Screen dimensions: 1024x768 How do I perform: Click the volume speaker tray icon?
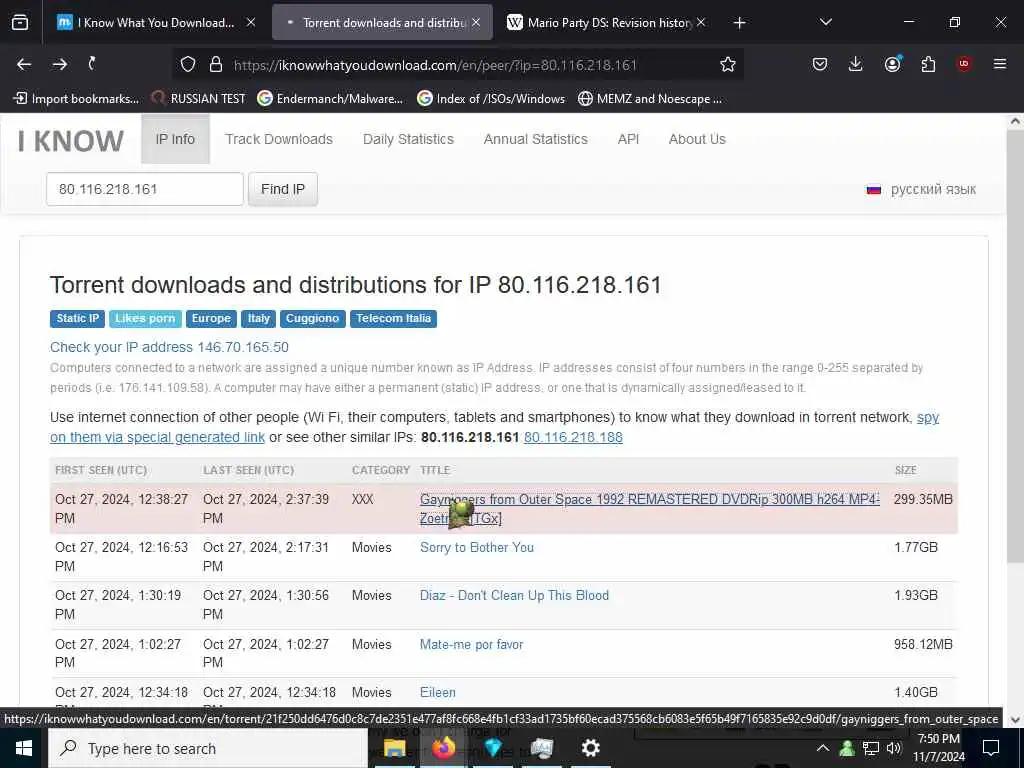pos(894,748)
